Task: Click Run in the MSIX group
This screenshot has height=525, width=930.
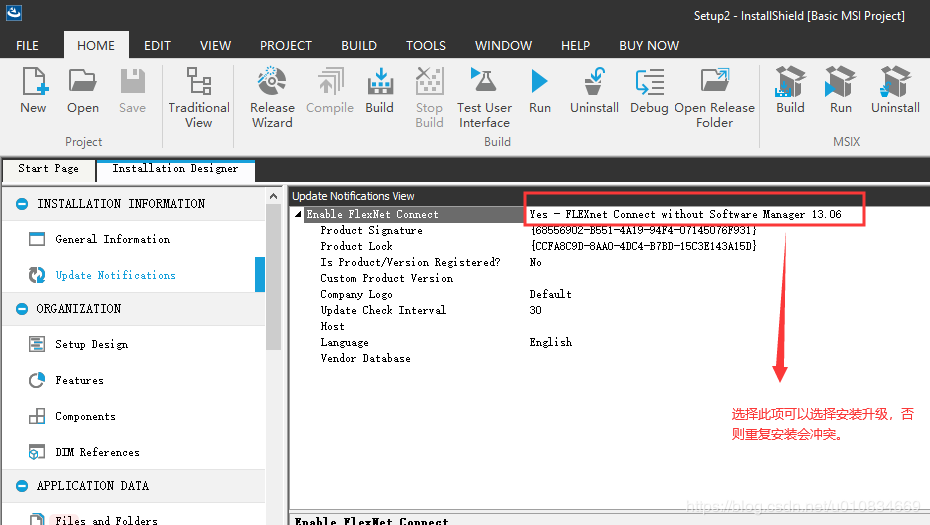Action: pos(840,90)
